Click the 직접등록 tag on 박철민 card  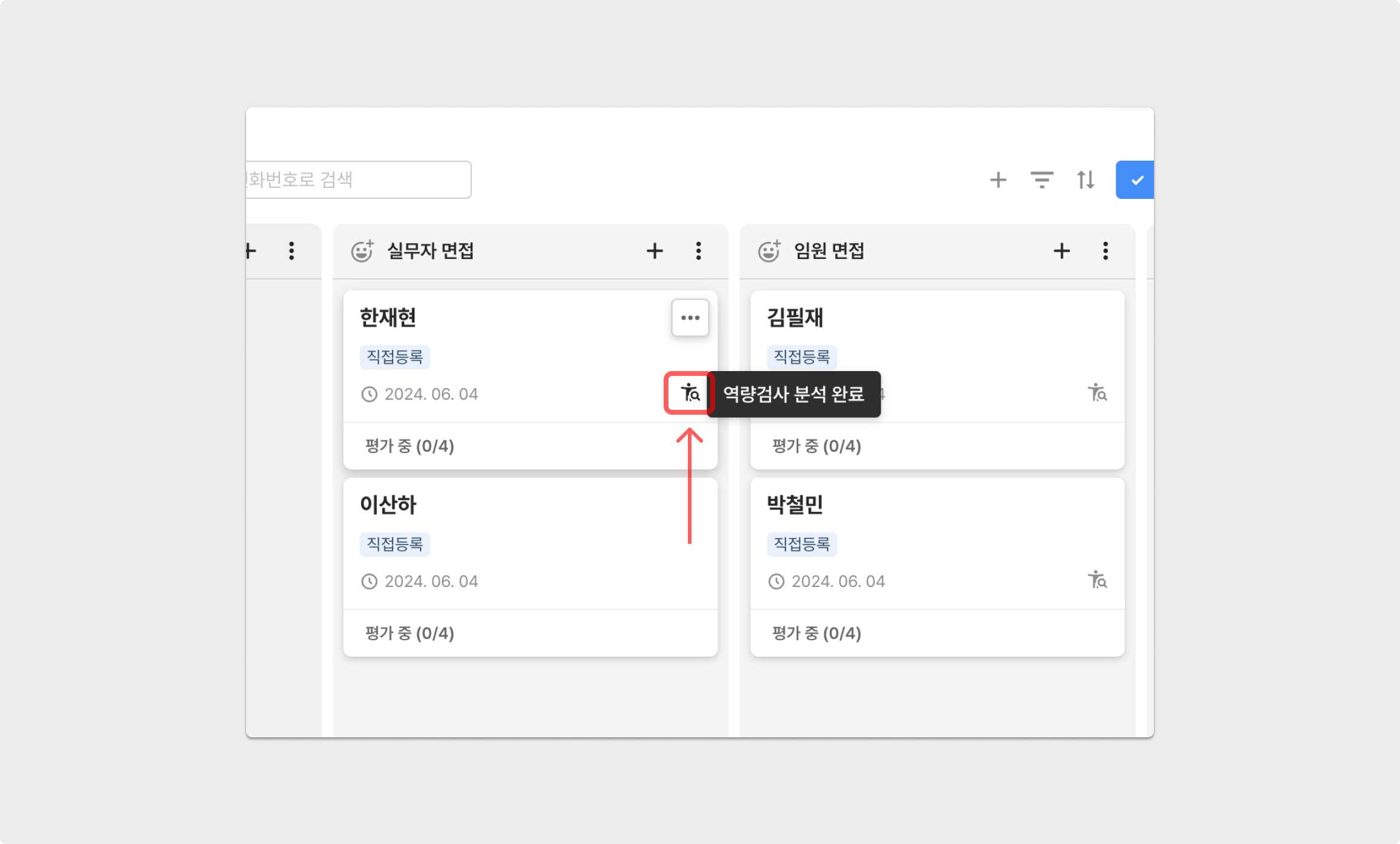tap(801, 544)
